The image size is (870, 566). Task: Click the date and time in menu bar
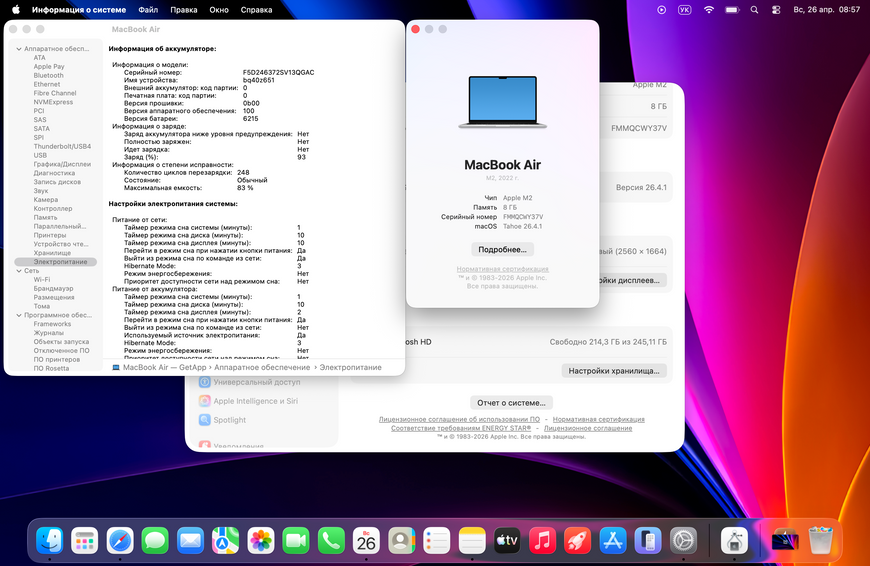pyautogui.click(x=827, y=9)
